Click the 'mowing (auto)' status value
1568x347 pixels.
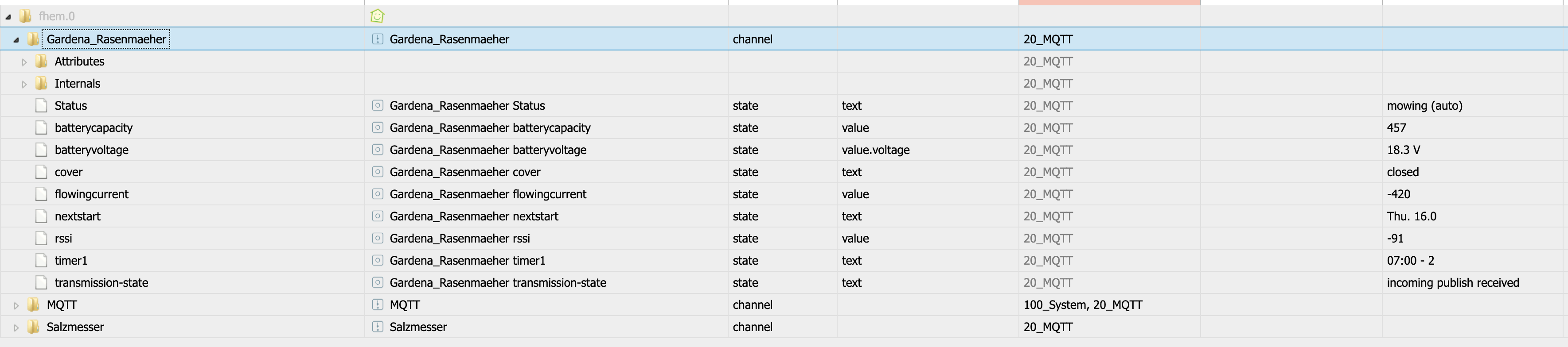[1424, 106]
